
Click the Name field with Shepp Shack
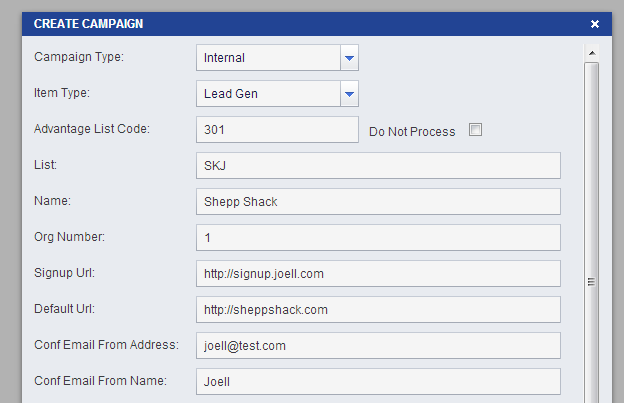[378, 202]
